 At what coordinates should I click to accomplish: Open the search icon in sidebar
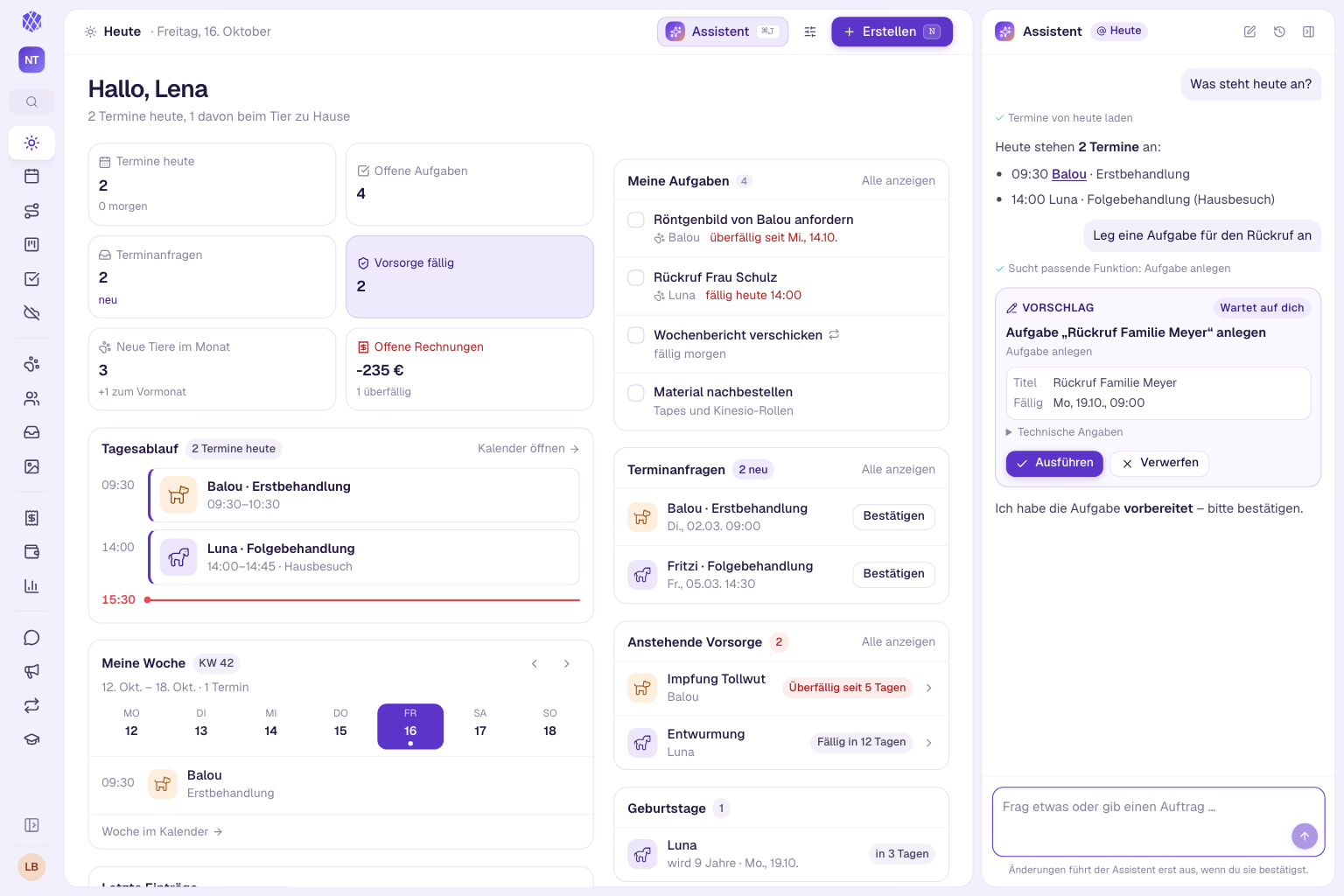pyautogui.click(x=31, y=101)
